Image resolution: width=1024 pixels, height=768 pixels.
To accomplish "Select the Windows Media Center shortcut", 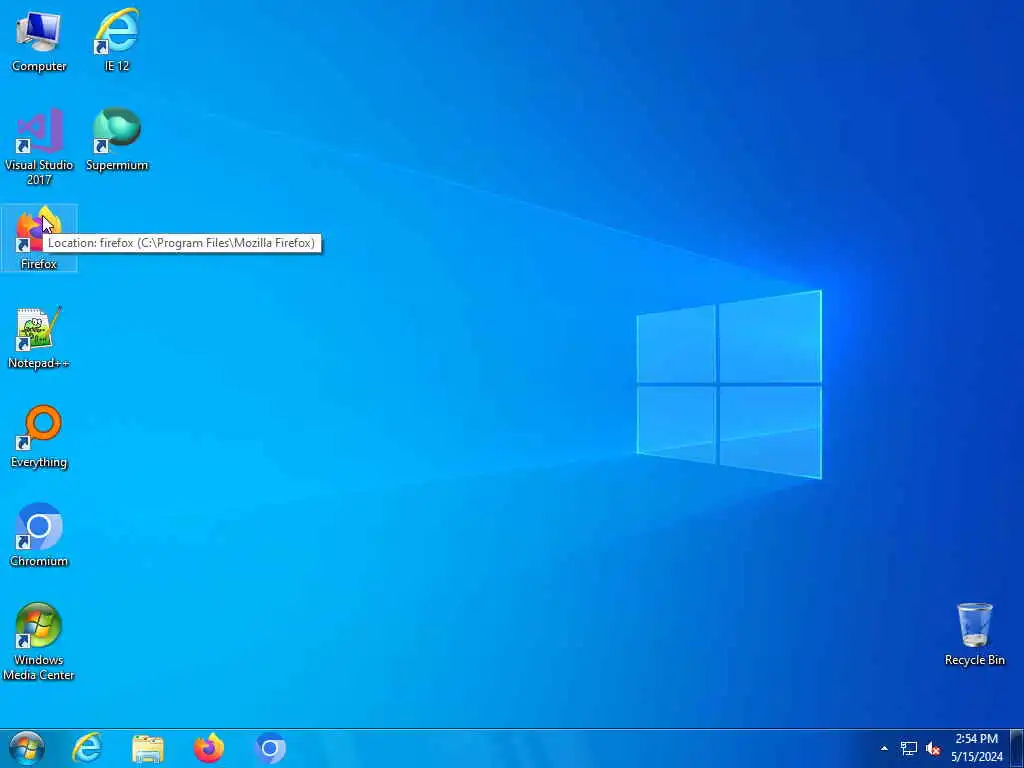I will (x=39, y=641).
